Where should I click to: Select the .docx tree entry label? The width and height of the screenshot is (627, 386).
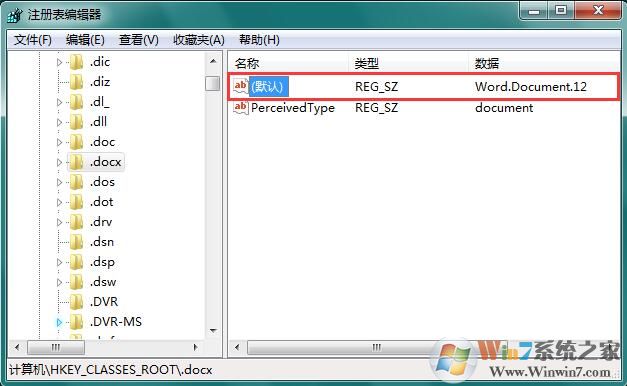point(106,162)
